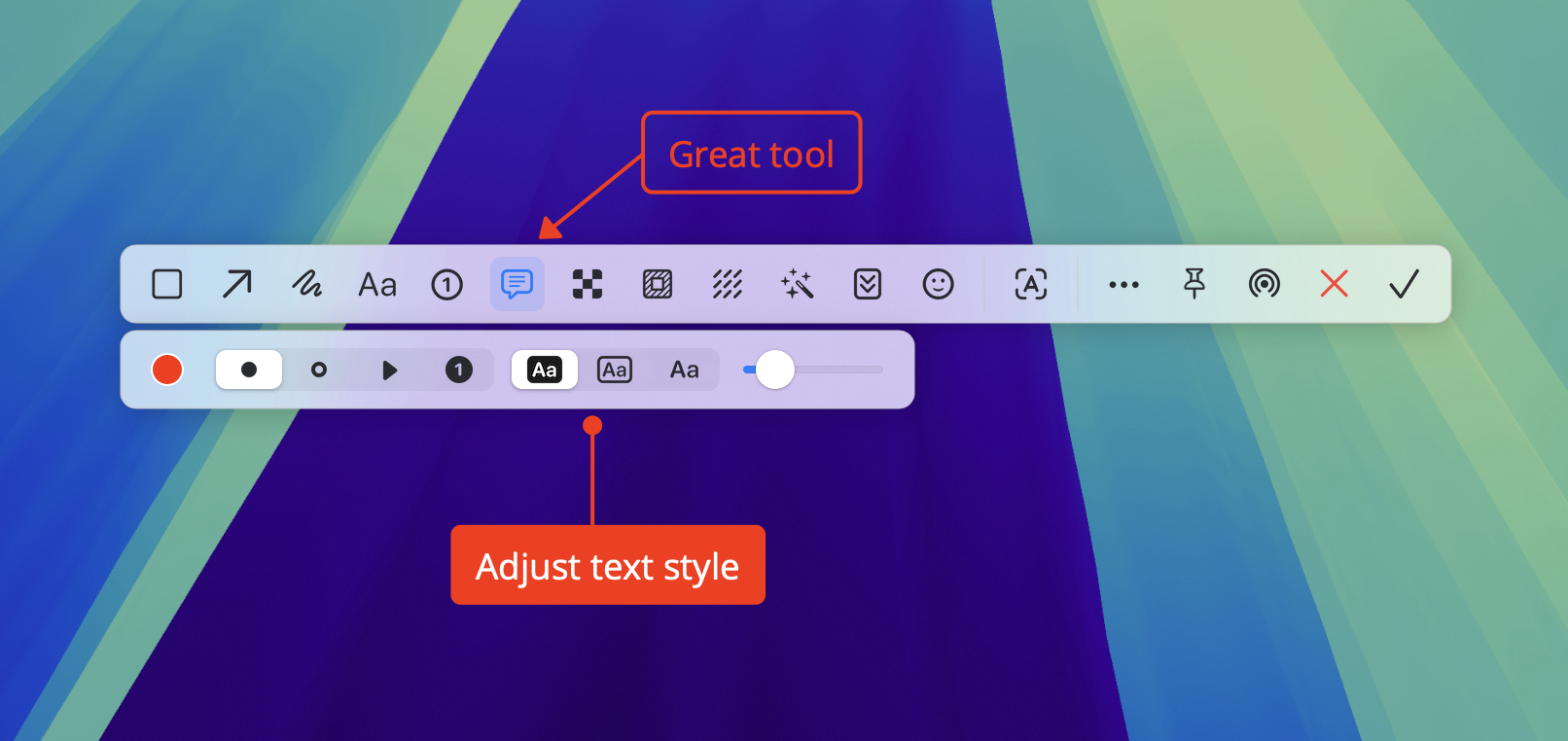This screenshot has width=1568, height=741.
Task: Select plain Aa text style
Action: (685, 370)
